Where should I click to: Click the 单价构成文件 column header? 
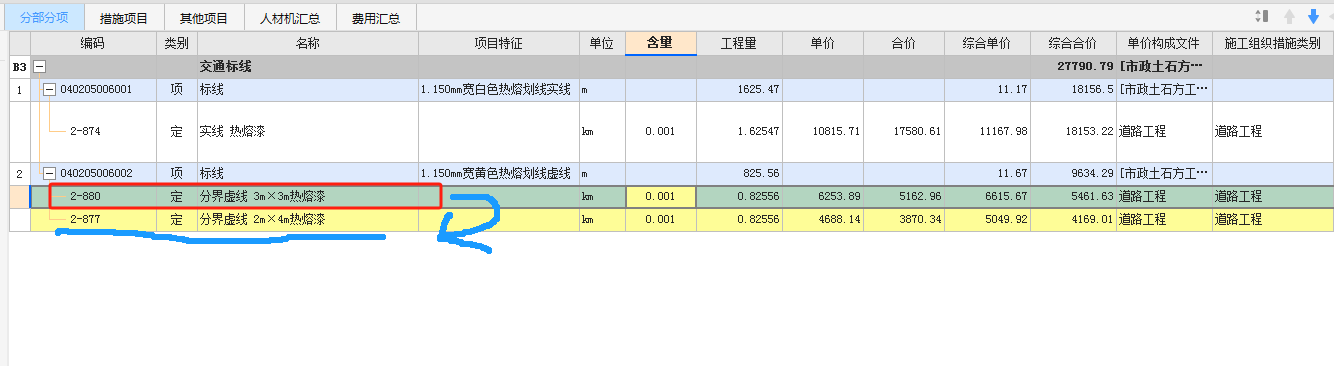pyautogui.click(x=1164, y=44)
